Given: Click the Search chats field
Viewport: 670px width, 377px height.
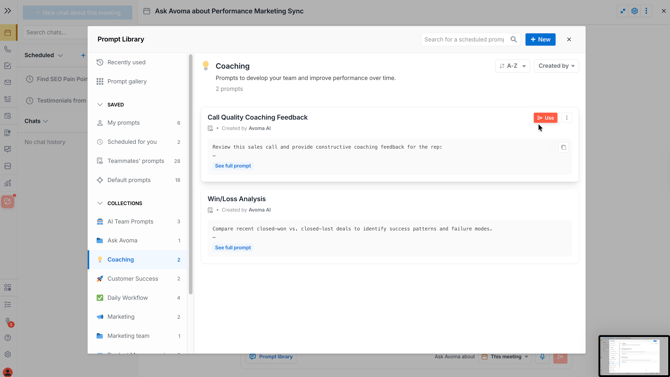Looking at the screenshot, I should click(56, 32).
